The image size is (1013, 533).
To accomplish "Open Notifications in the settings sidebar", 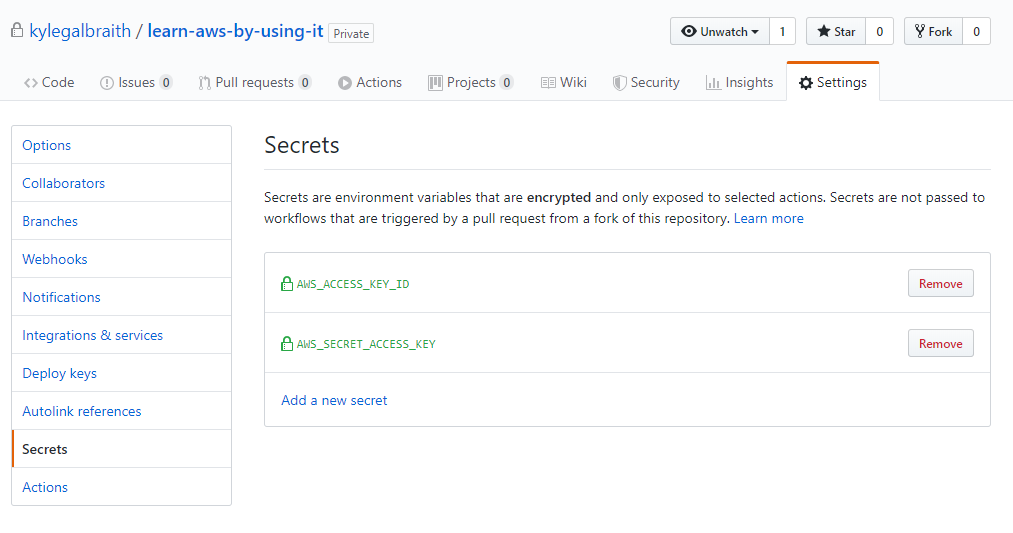I will [x=121, y=297].
